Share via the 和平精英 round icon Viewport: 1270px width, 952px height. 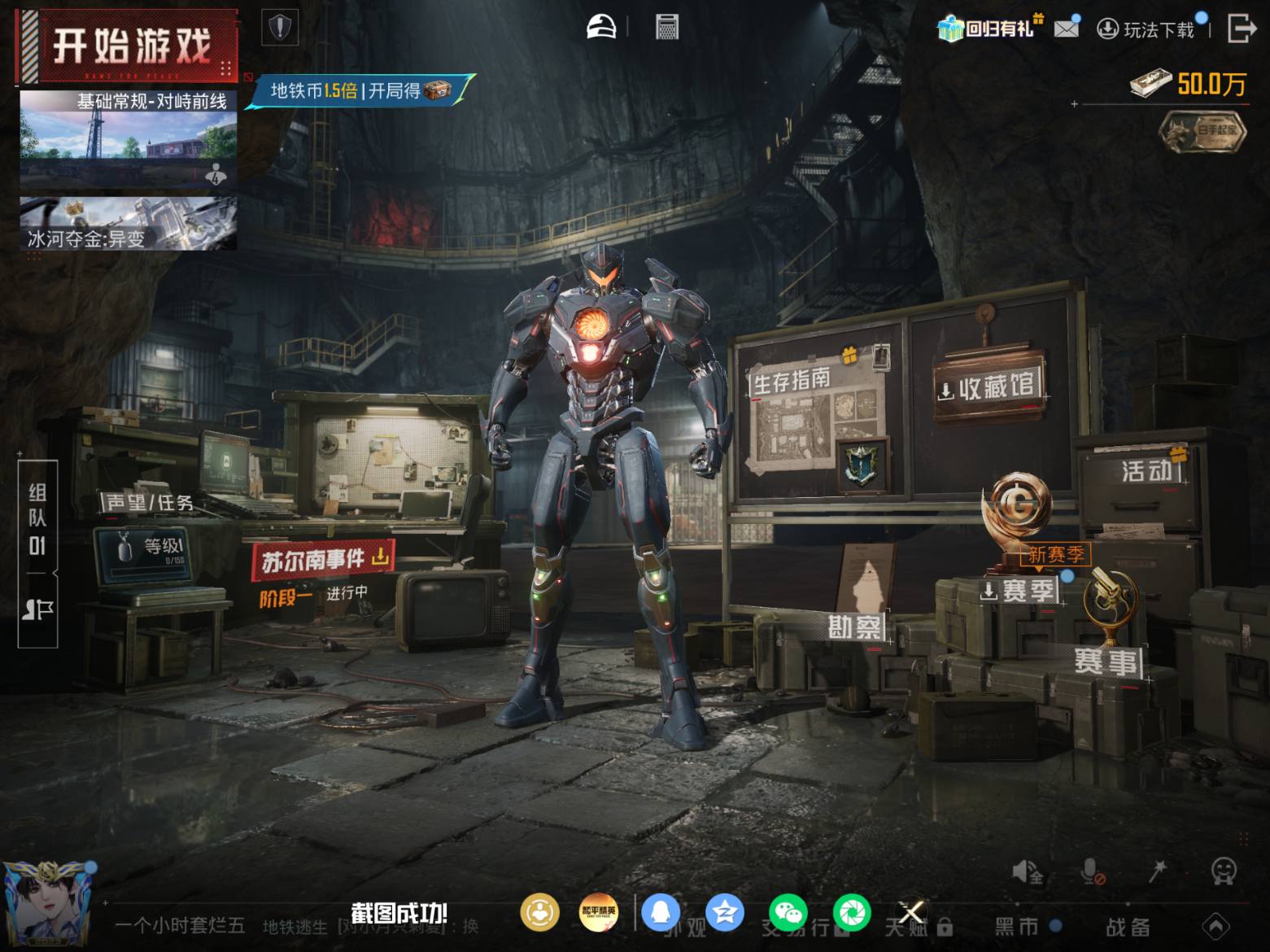pyautogui.click(x=599, y=912)
